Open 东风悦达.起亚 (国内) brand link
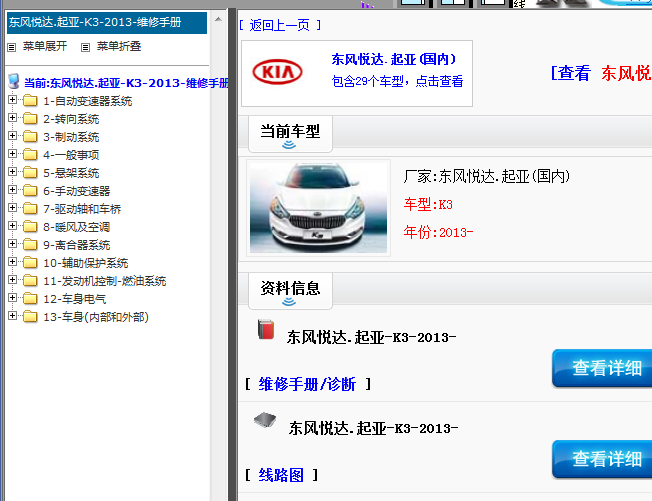The height and width of the screenshot is (501, 652). click(394, 59)
